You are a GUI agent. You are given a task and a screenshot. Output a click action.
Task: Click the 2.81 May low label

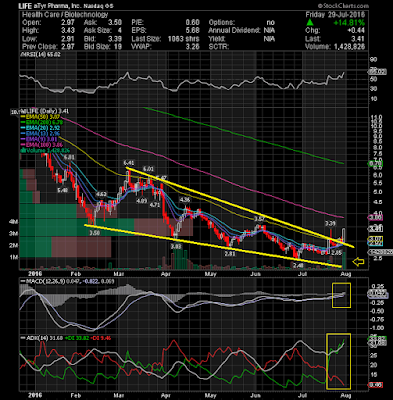click(230, 254)
